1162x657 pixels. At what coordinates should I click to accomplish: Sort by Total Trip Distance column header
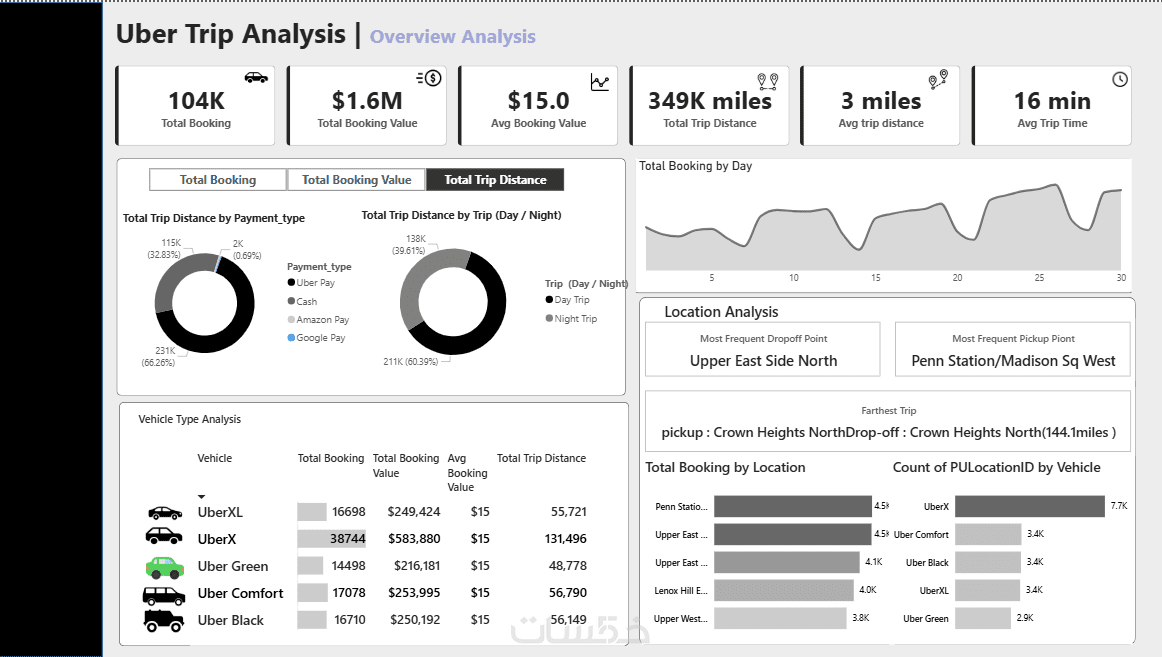541,458
